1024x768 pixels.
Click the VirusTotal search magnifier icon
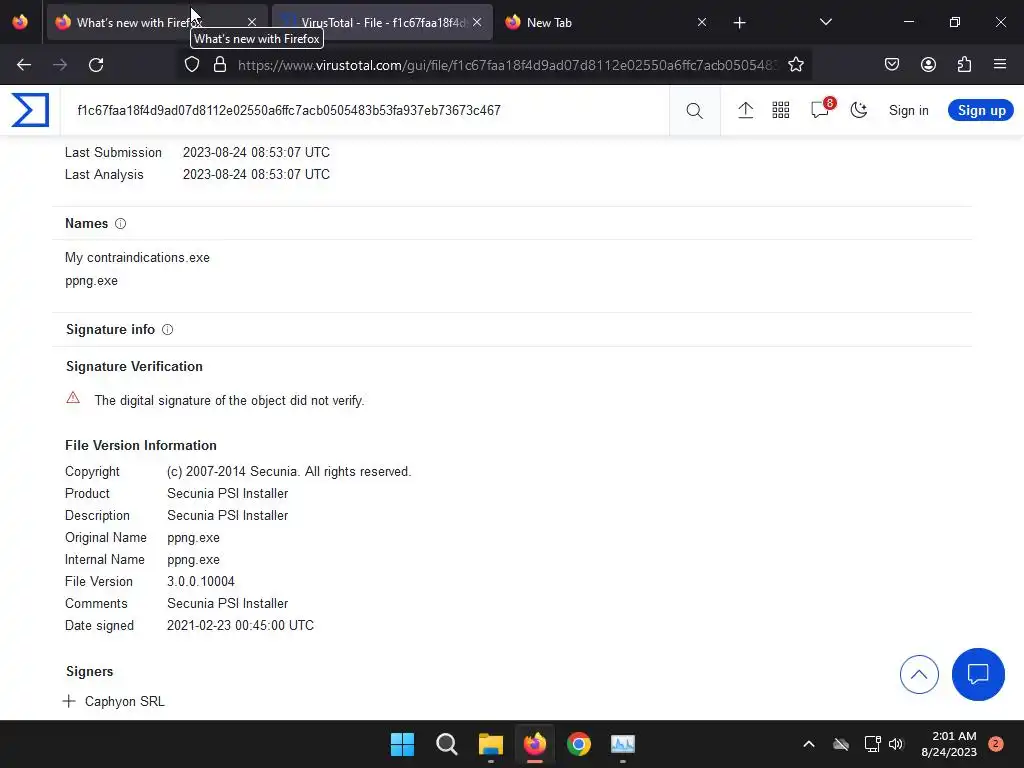click(x=694, y=110)
